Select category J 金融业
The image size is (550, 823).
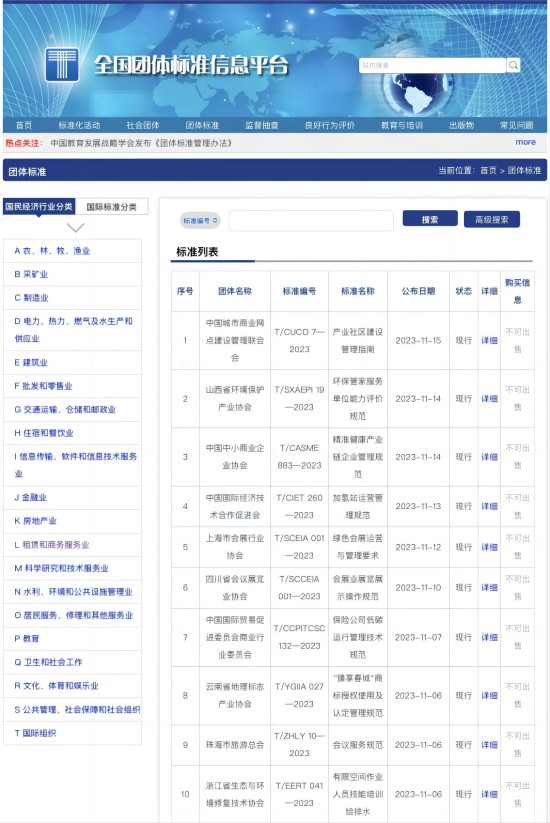[x=30, y=497]
